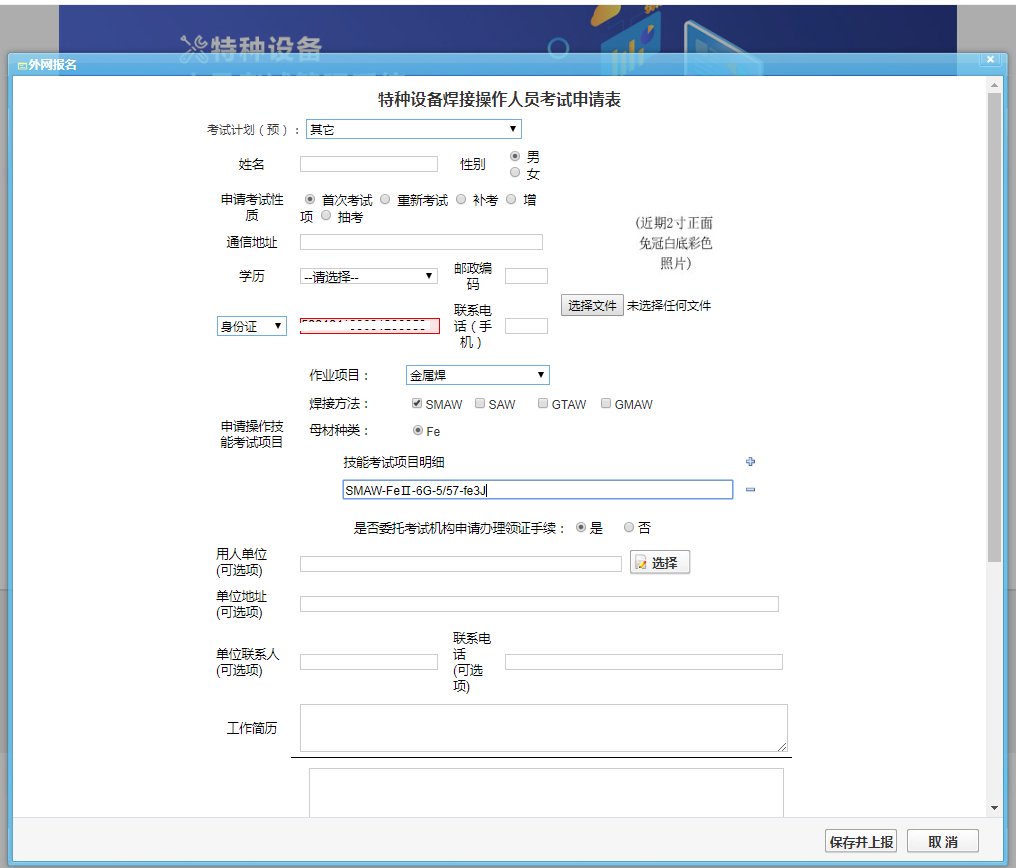Click inside the 姓名 input field
This screenshot has height=868, width=1016.
point(368,164)
